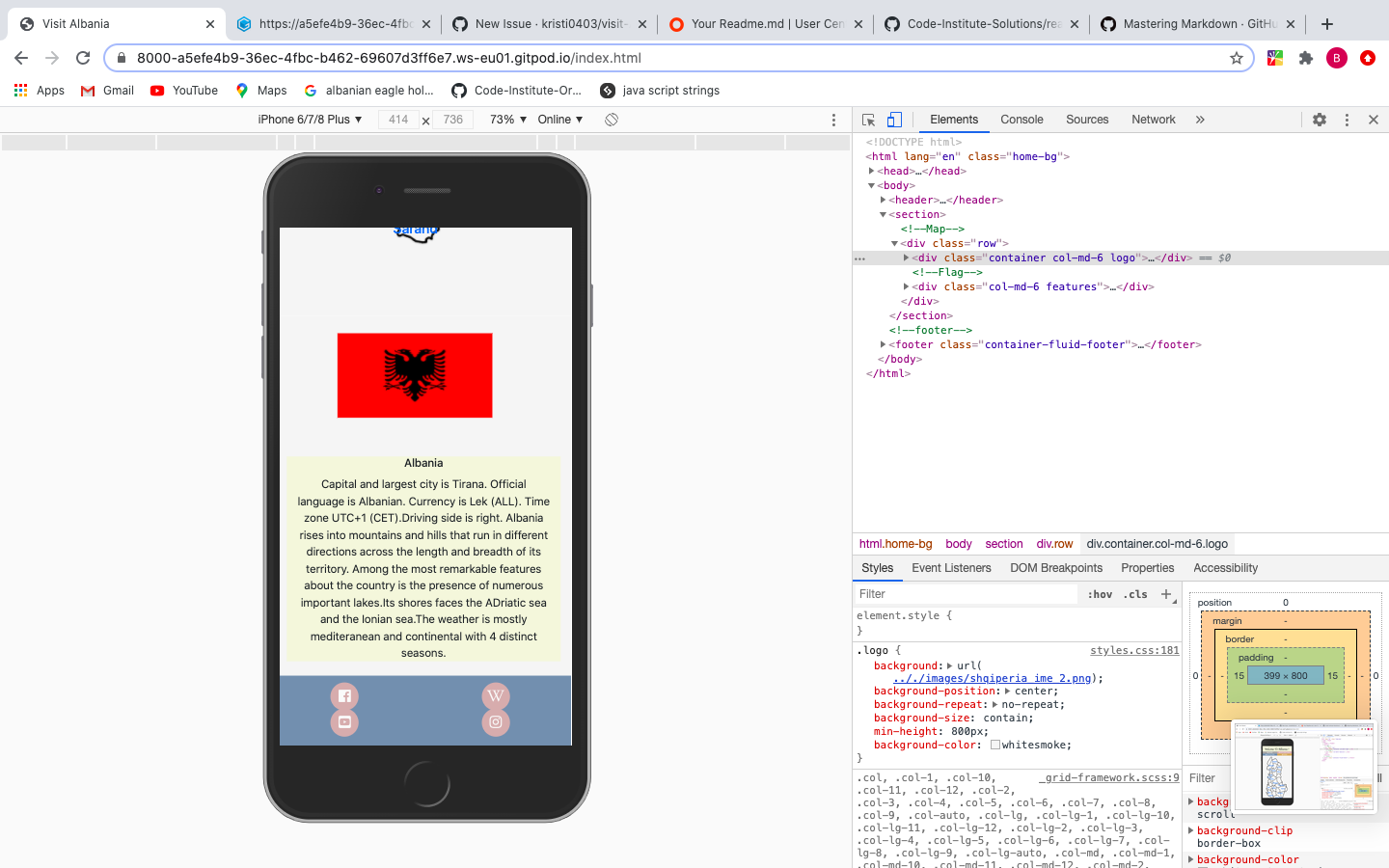Image resolution: width=1389 pixels, height=868 pixels.
Task: Open device toolbar more options menu
Action: tap(834, 120)
